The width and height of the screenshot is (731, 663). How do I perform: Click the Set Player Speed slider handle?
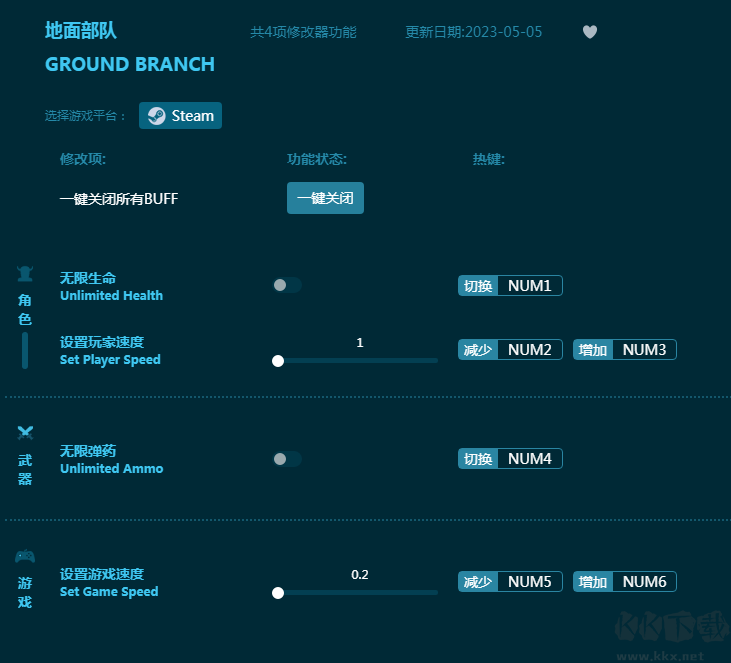(278, 361)
